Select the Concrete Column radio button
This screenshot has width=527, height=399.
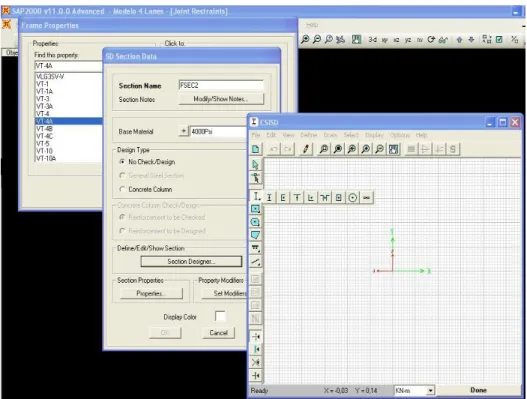122,189
